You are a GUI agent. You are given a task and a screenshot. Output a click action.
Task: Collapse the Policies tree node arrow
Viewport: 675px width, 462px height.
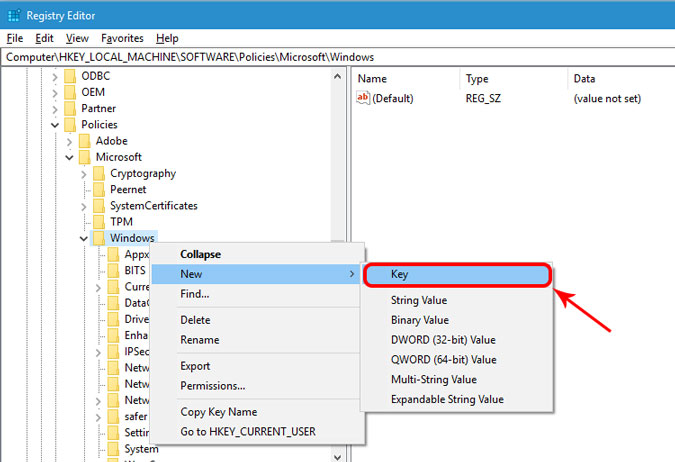(x=55, y=125)
